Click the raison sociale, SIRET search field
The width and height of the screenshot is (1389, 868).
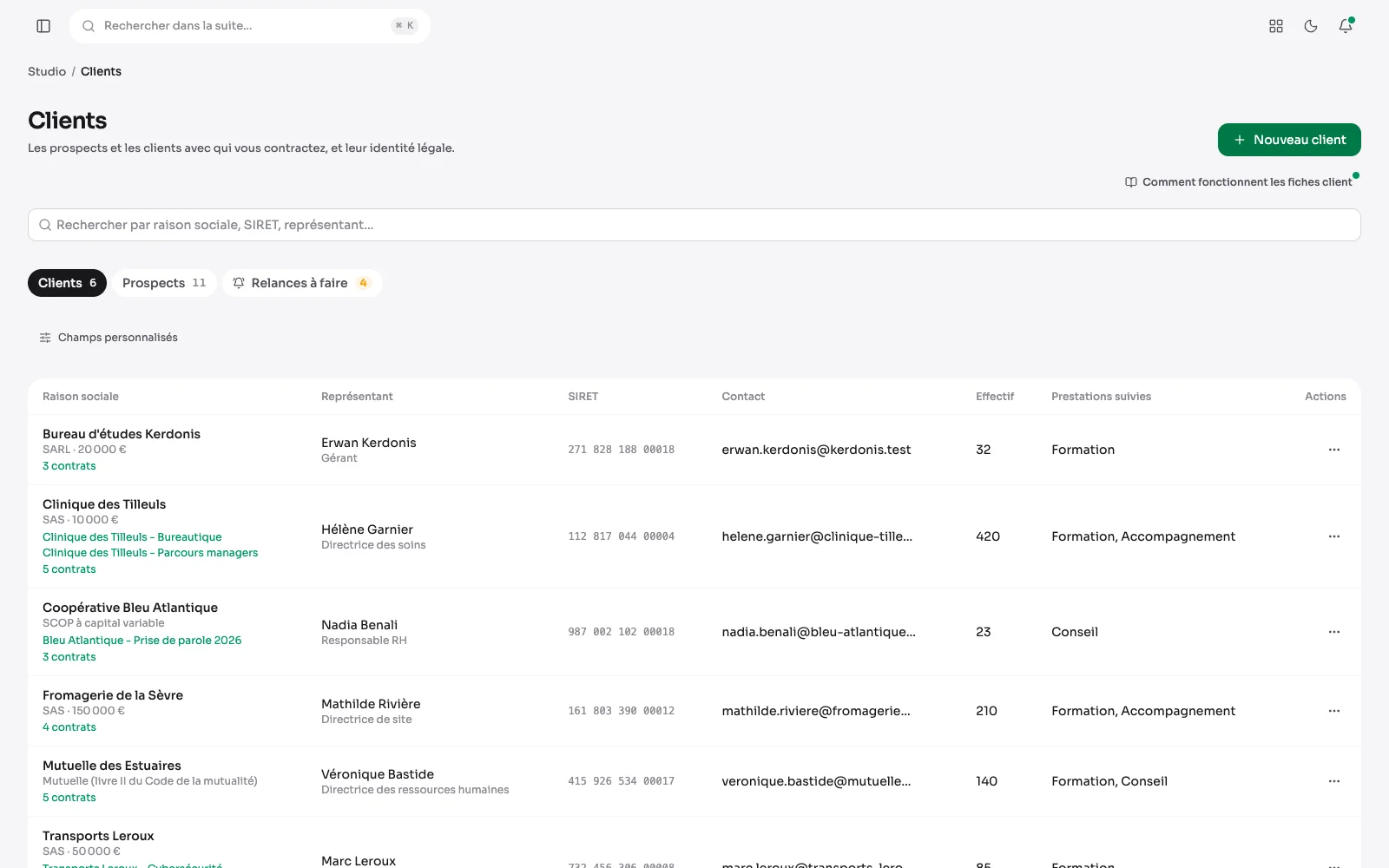tap(694, 225)
